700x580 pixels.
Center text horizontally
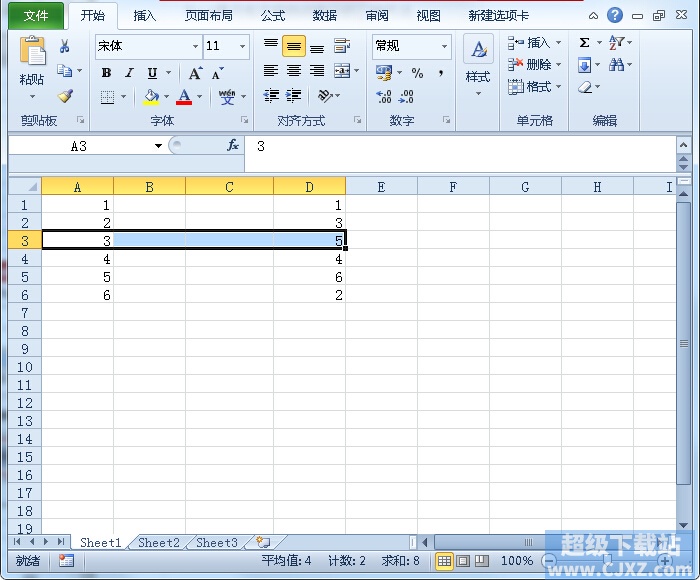tap(294, 71)
